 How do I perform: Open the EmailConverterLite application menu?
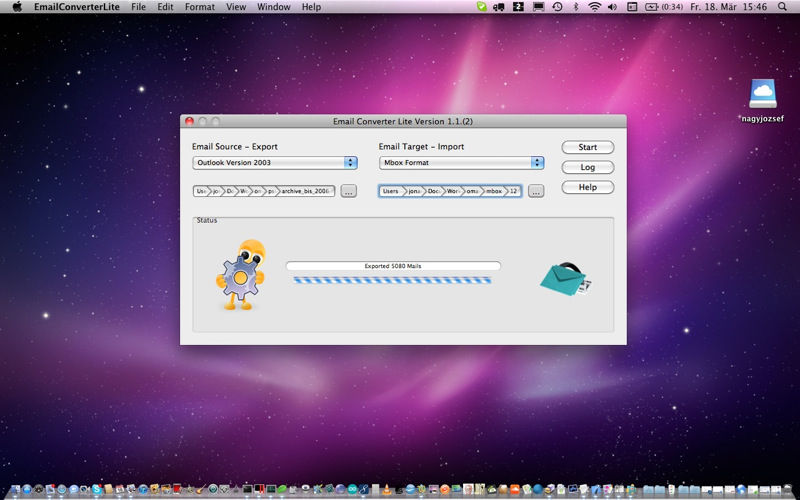[77, 7]
